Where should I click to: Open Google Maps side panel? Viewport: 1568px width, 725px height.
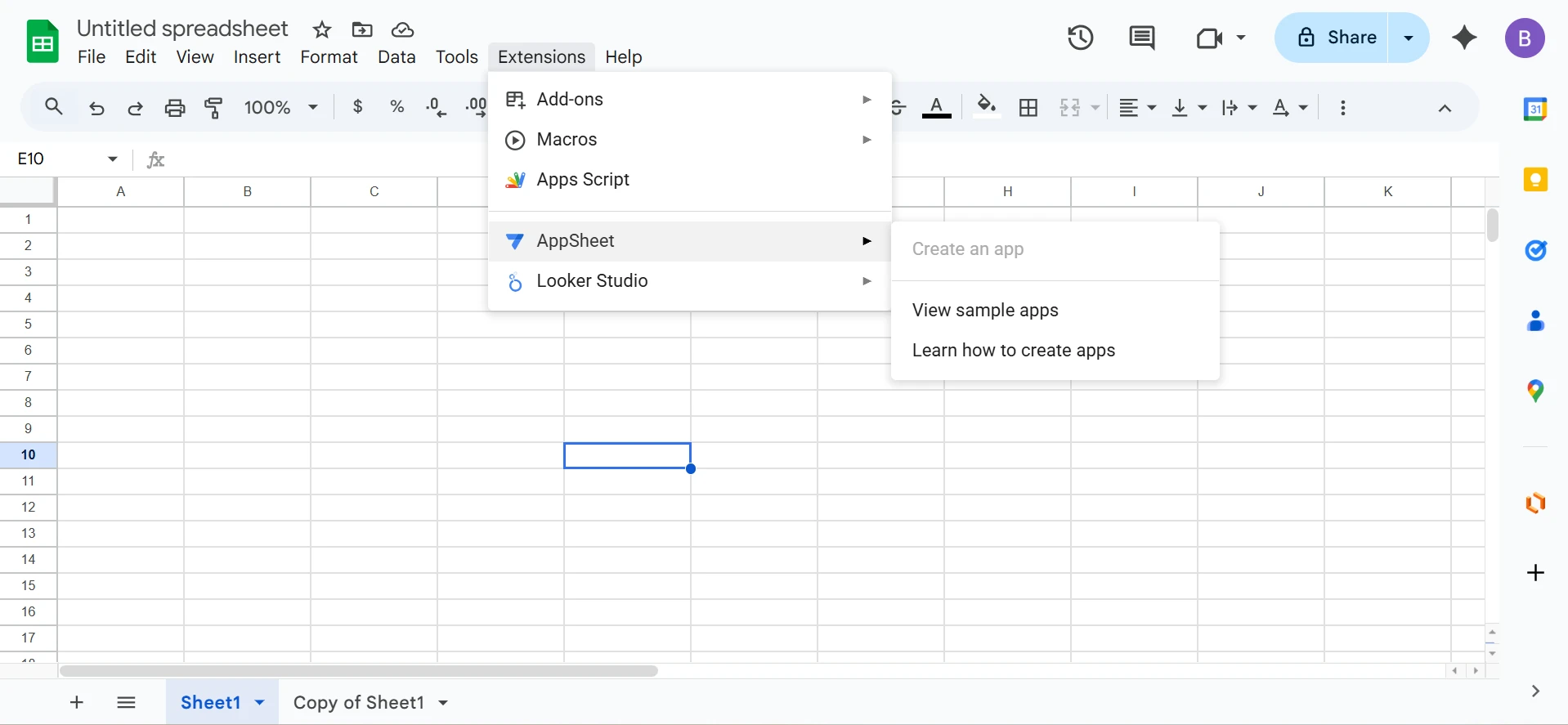pos(1535,392)
